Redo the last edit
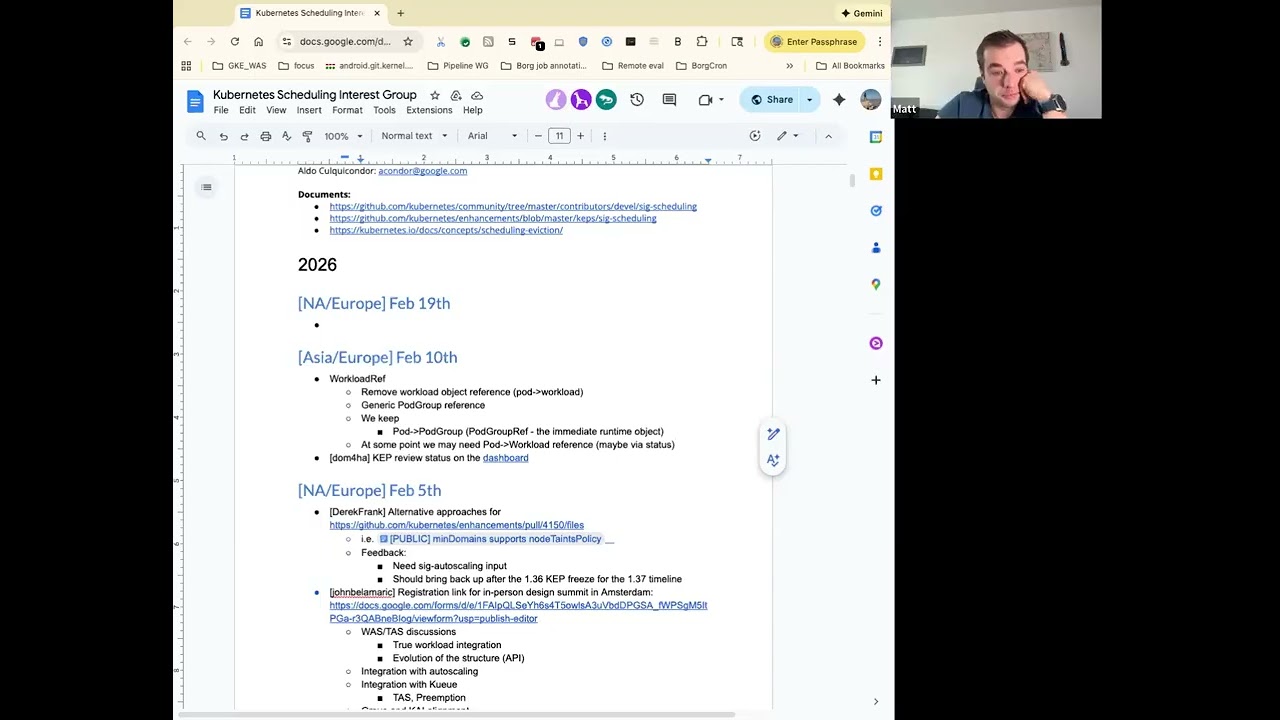1280x720 pixels. pos(244,136)
